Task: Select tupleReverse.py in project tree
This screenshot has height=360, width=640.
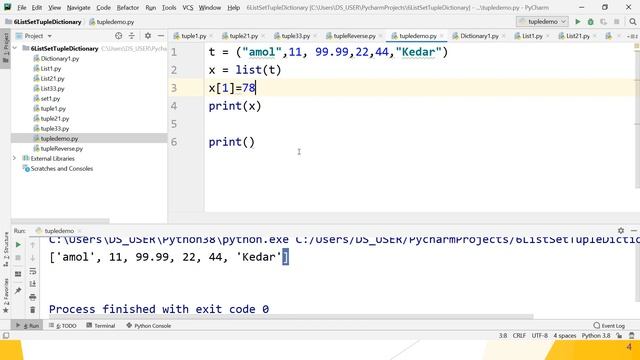Action: tap(62, 149)
